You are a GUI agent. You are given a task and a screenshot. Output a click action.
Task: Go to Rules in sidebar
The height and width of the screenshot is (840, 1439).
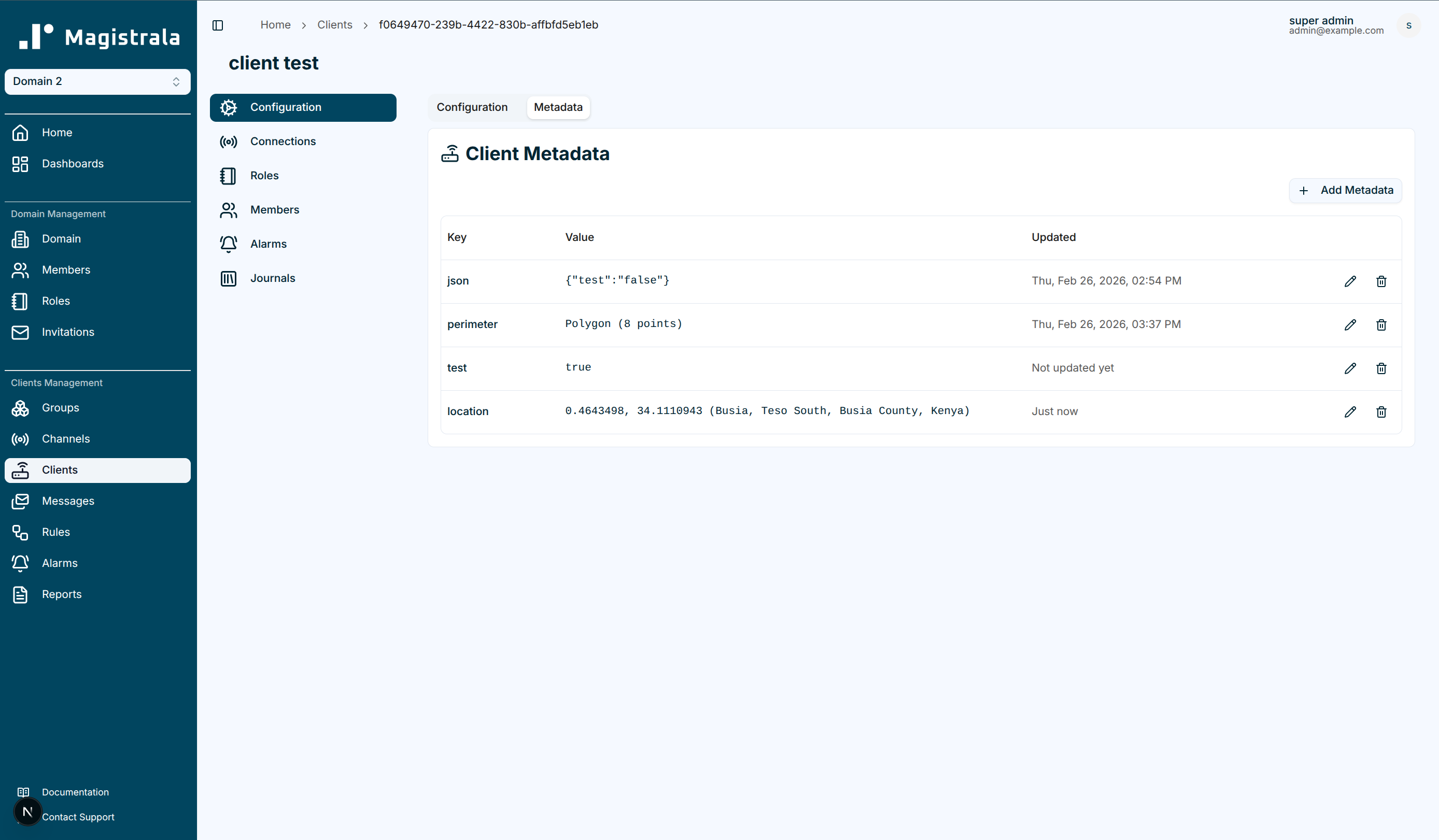(55, 532)
